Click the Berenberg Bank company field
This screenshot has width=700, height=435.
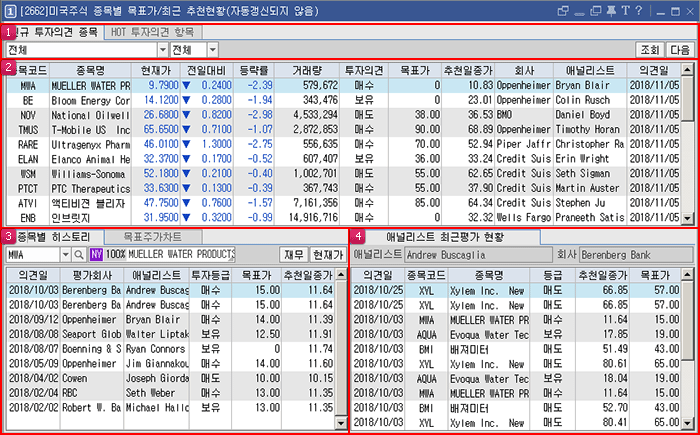point(637,255)
